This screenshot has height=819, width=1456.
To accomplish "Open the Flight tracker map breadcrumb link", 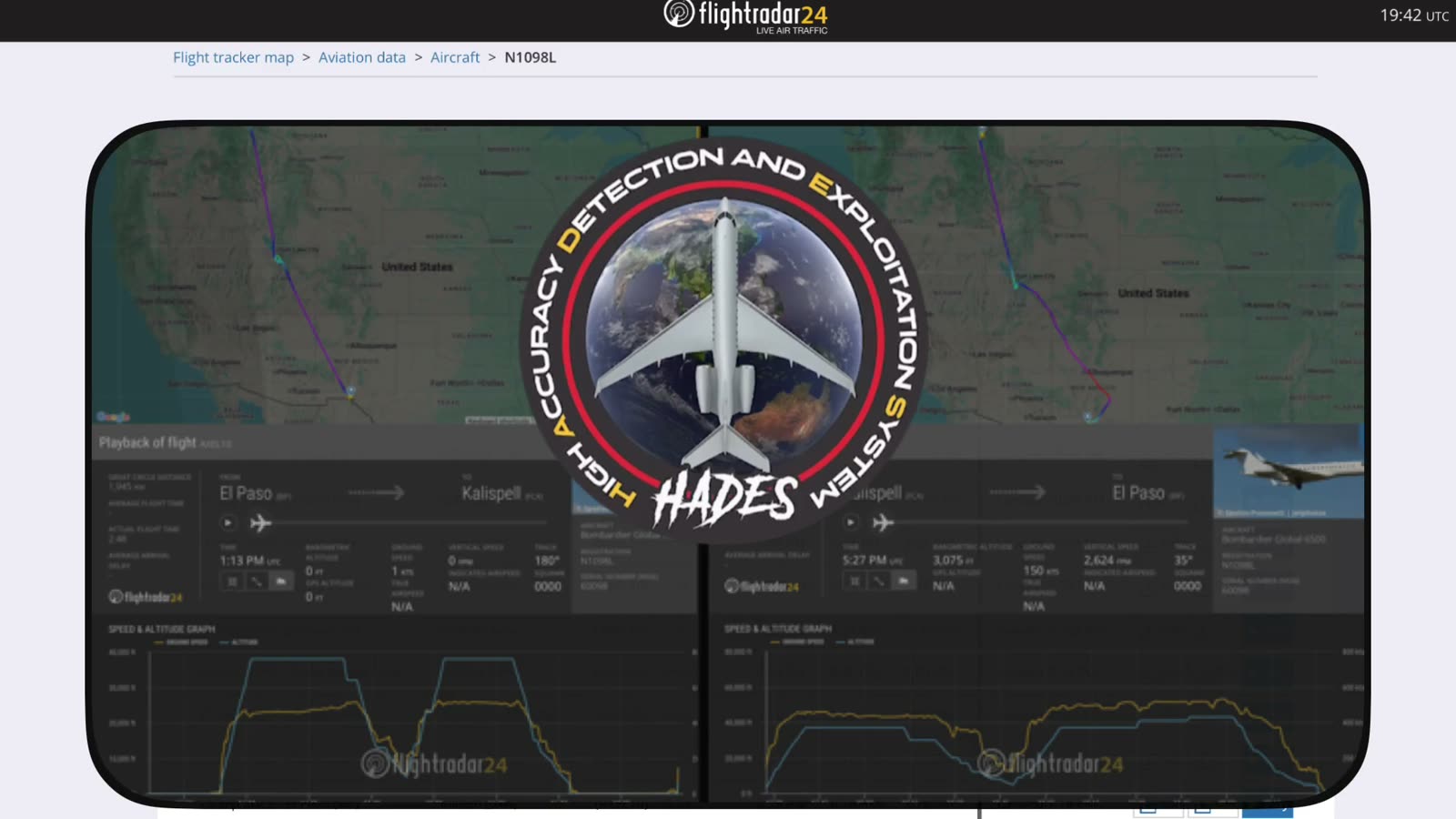I will pos(233,57).
